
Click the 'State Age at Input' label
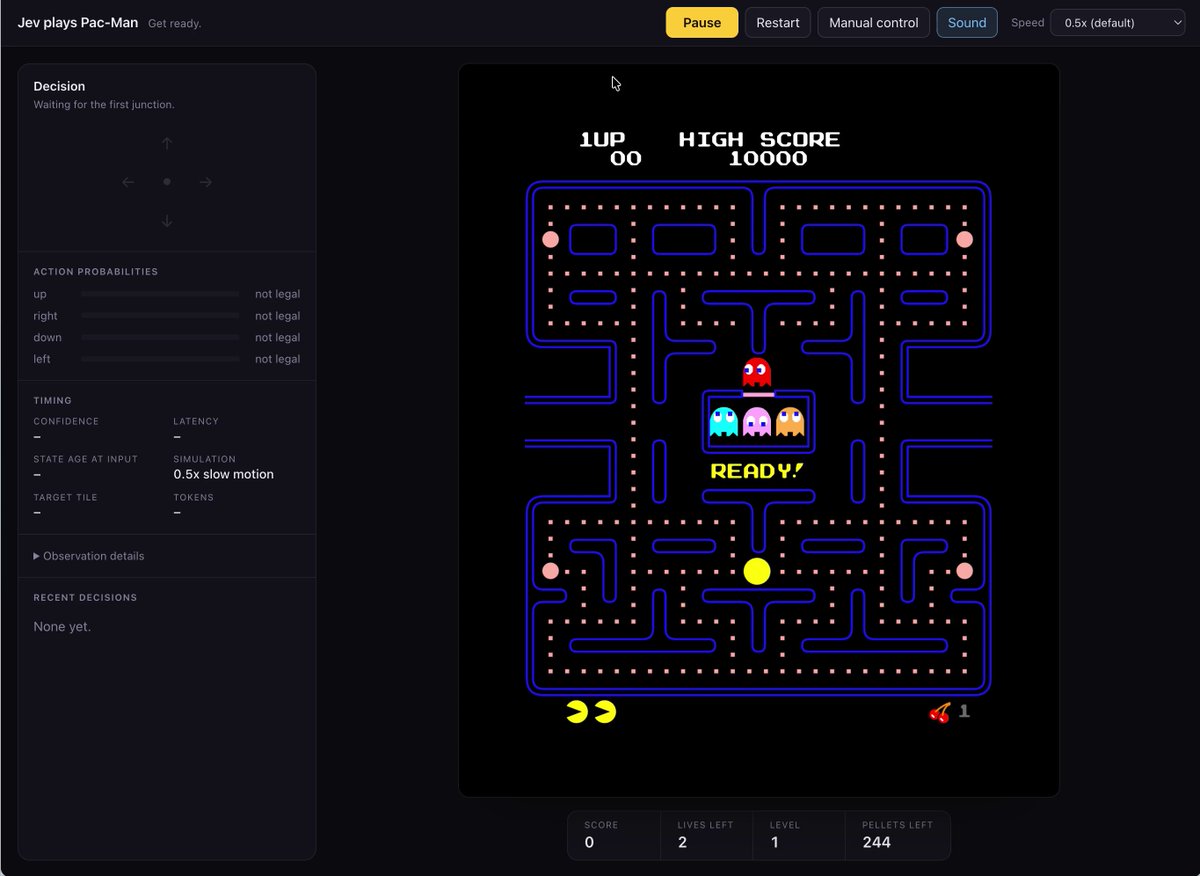click(x=86, y=459)
